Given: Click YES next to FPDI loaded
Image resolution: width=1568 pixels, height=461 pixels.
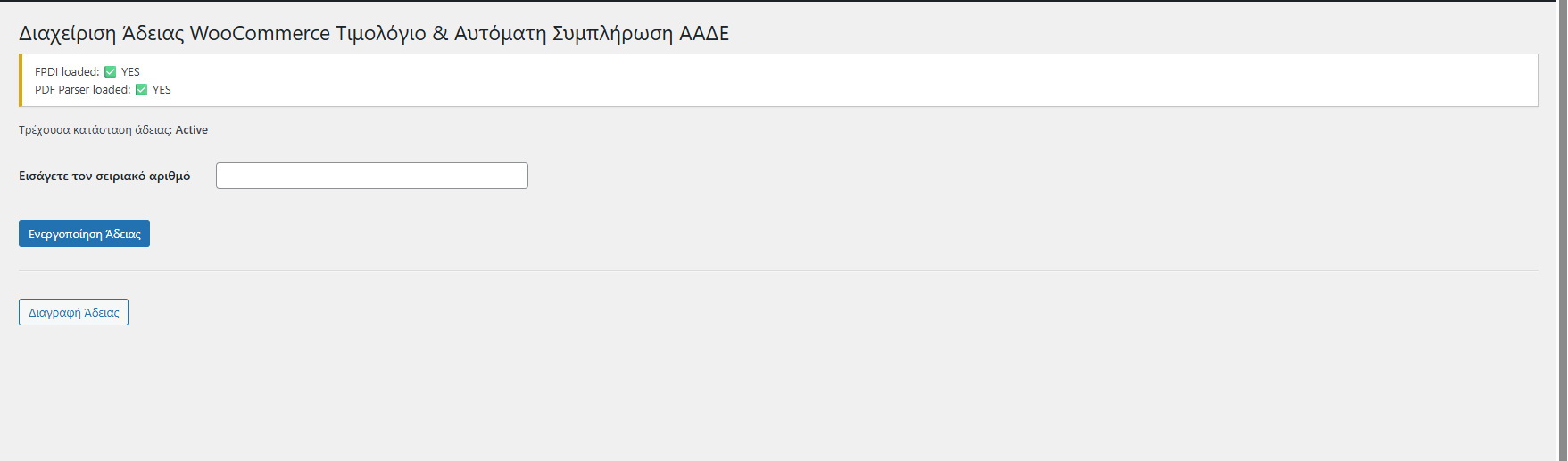Looking at the screenshot, I should click(x=130, y=72).
